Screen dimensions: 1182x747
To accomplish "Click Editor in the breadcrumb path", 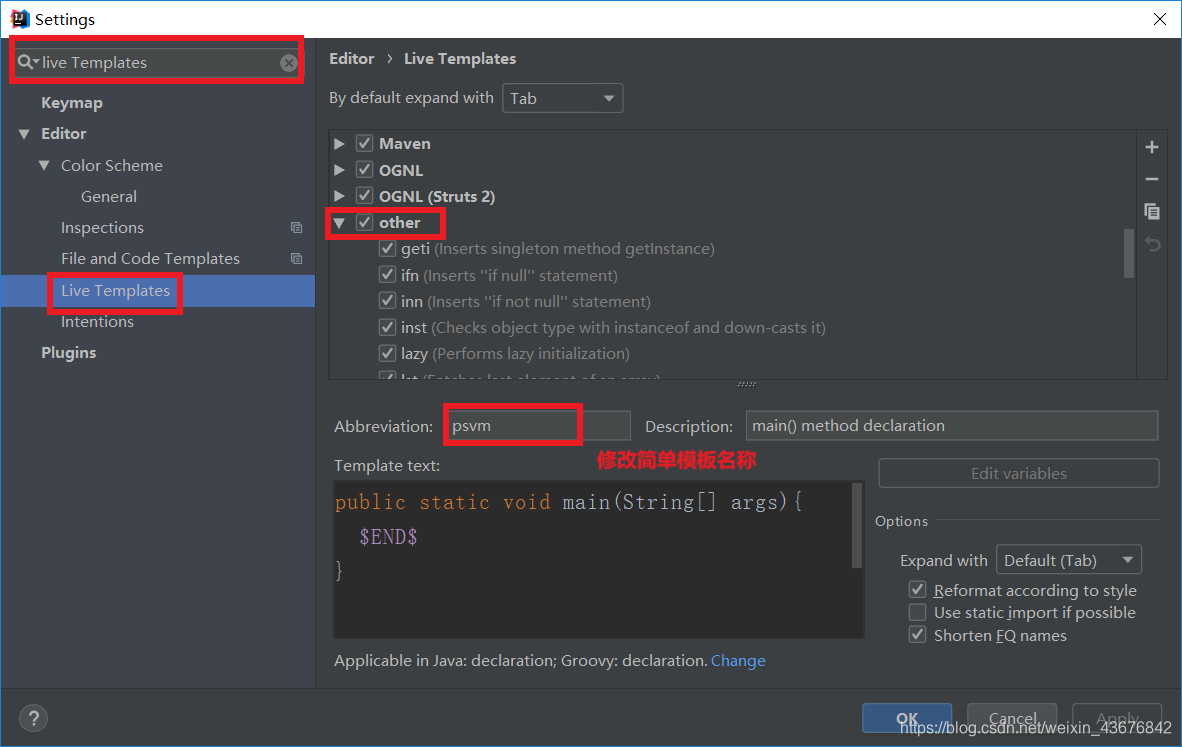I will point(351,59).
